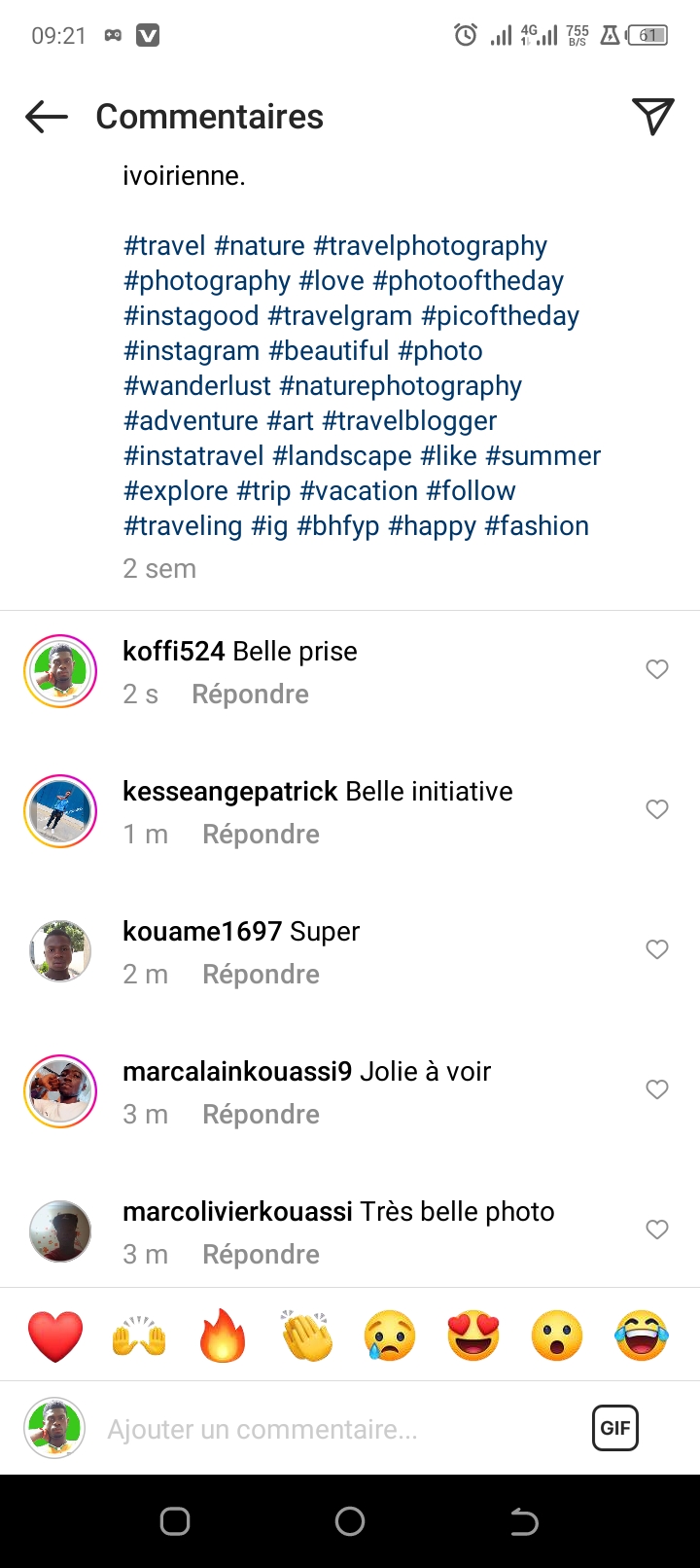The height and width of the screenshot is (1568, 700).
Task: Open marcolivierkouassi's profile via username
Action: [x=237, y=1212]
